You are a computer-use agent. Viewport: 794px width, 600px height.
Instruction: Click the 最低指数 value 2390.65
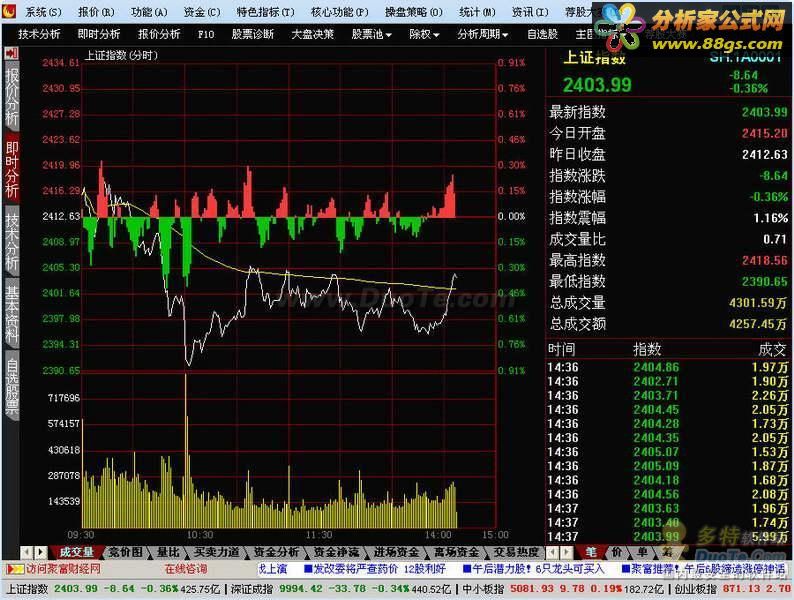(x=765, y=282)
